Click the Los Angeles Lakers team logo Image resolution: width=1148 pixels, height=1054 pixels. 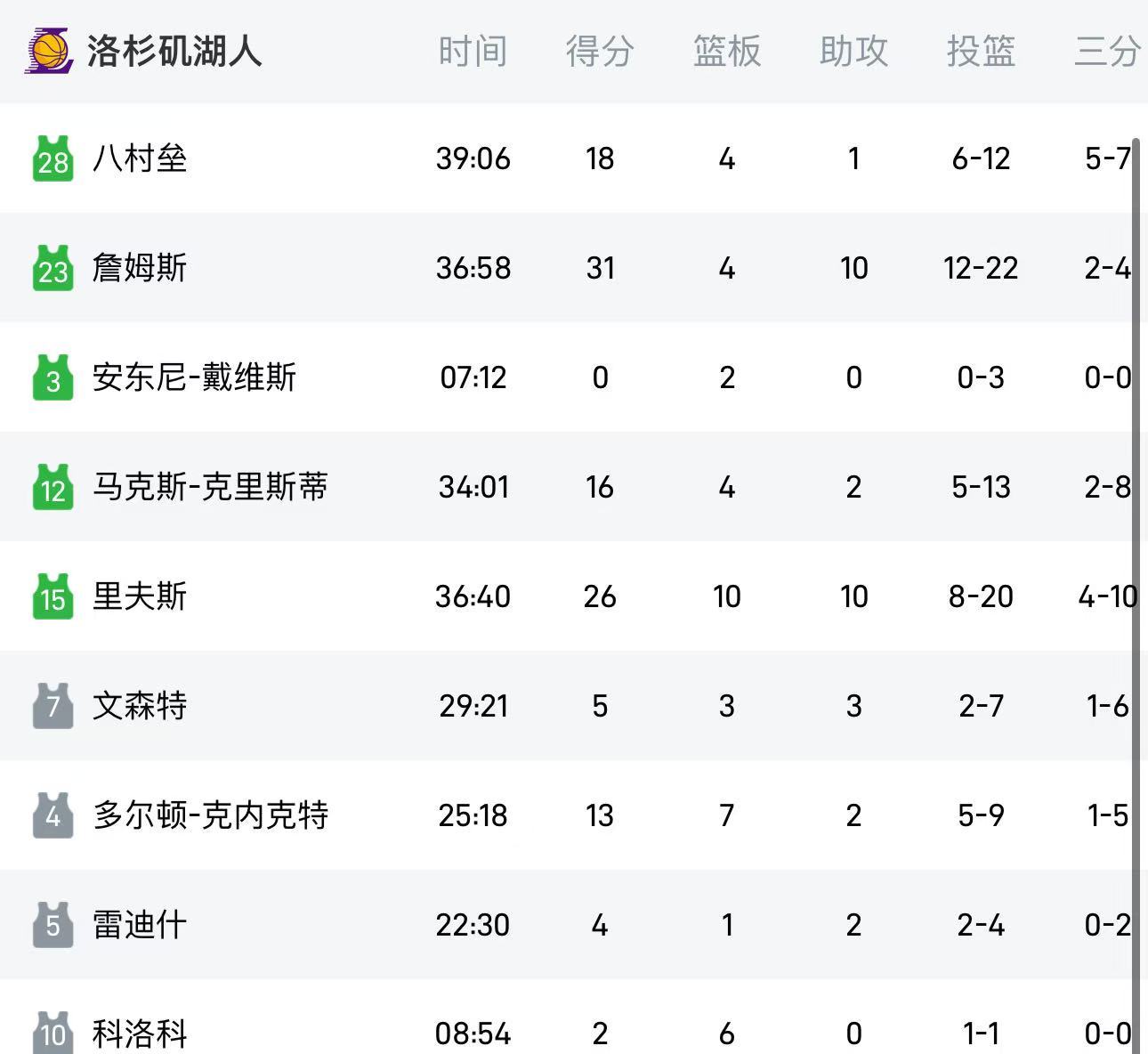49,50
